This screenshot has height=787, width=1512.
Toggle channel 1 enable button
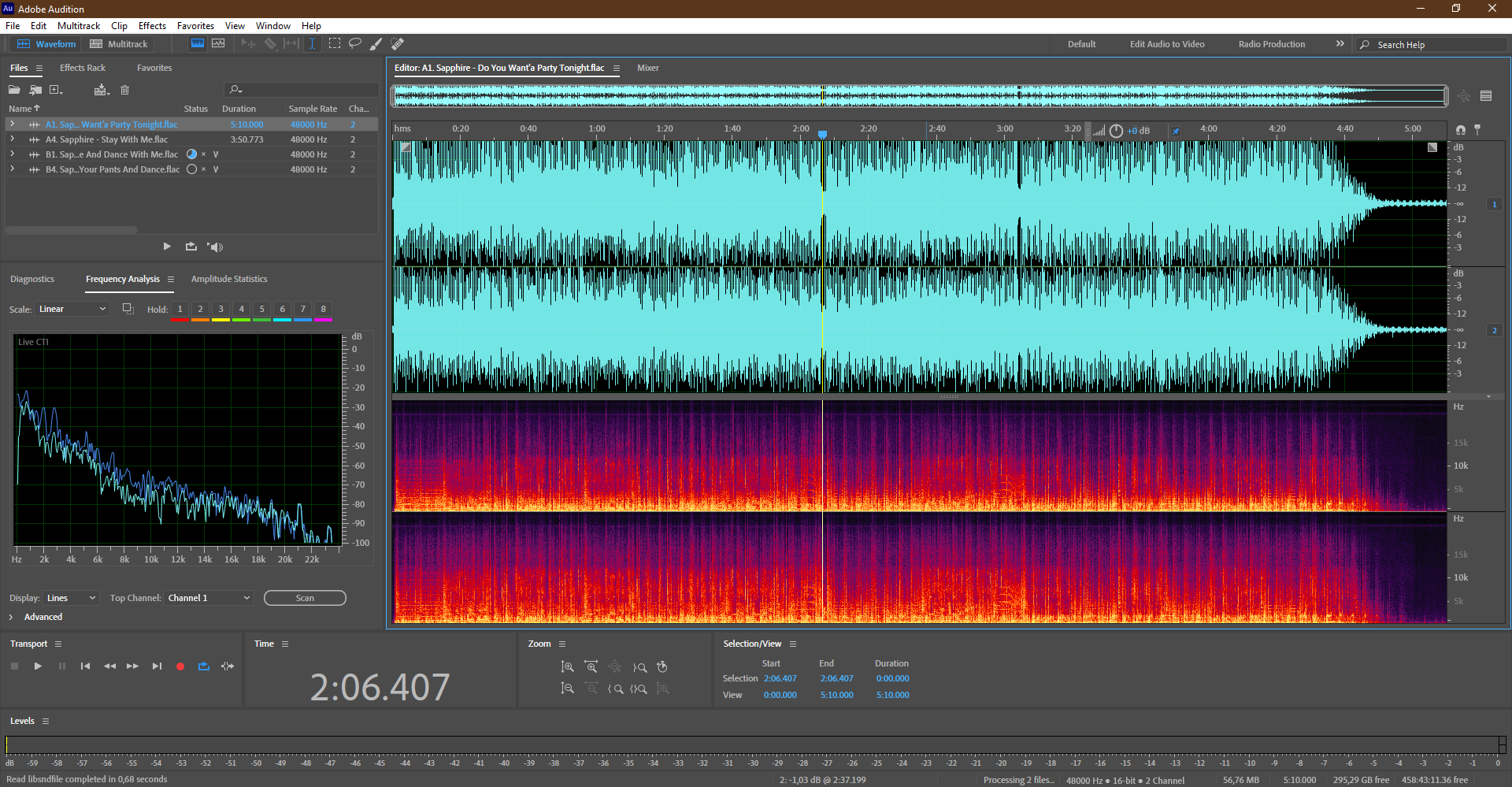(x=1494, y=204)
